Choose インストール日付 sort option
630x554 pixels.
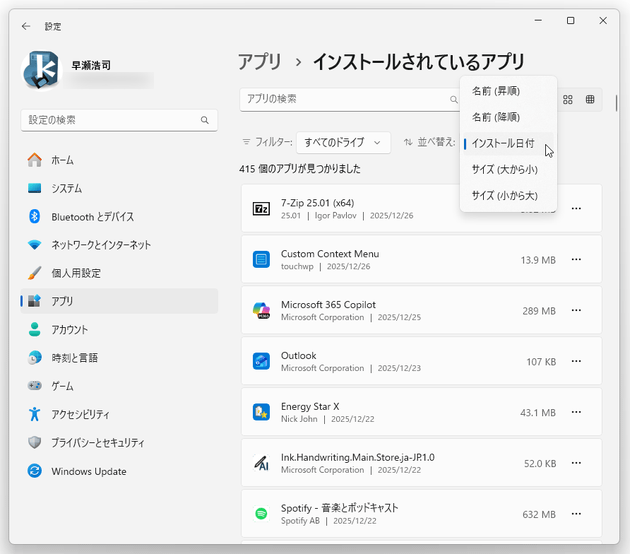tap(508, 143)
